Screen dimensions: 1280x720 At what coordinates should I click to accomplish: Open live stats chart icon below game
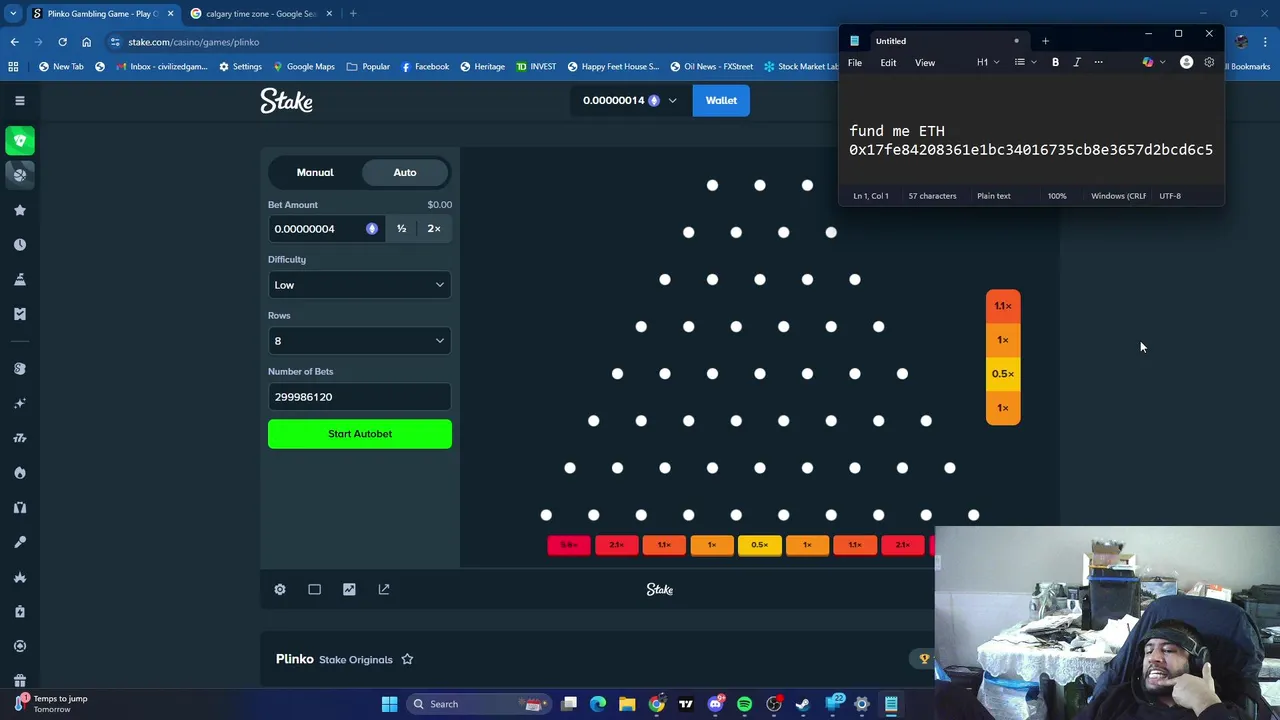click(x=349, y=589)
